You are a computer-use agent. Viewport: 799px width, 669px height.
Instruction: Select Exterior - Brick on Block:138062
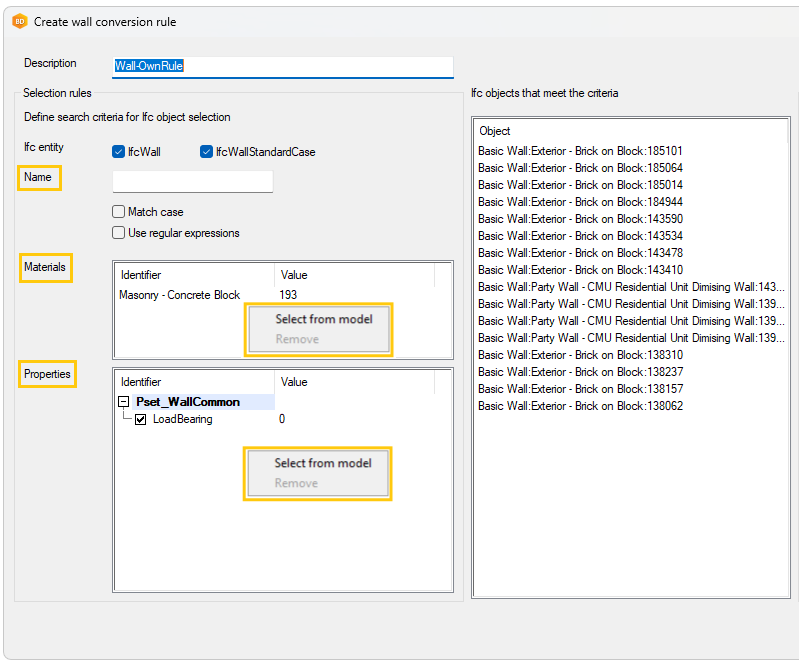(580, 406)
